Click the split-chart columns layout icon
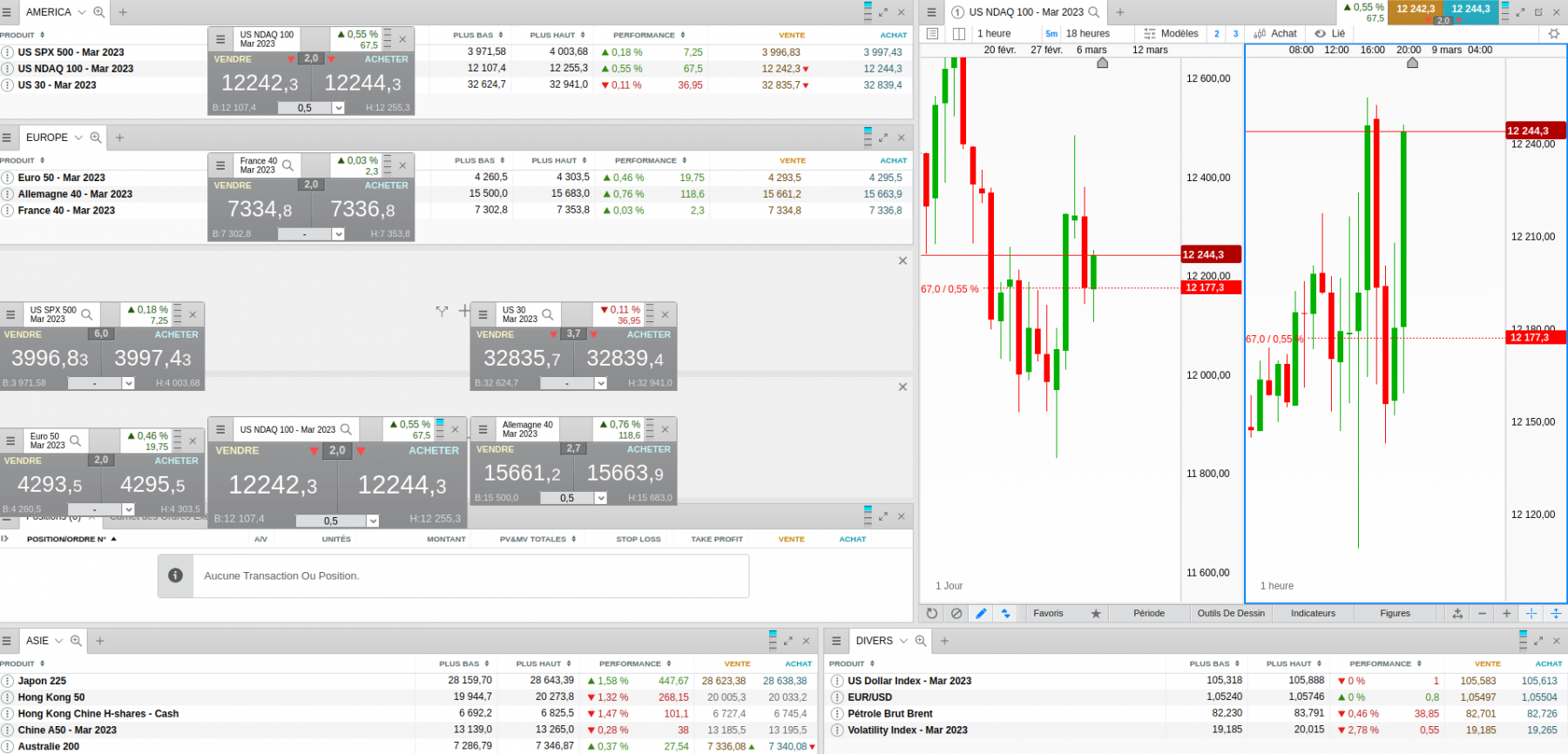The width and height of the screenshot is (1568, 754). point(959,33)
